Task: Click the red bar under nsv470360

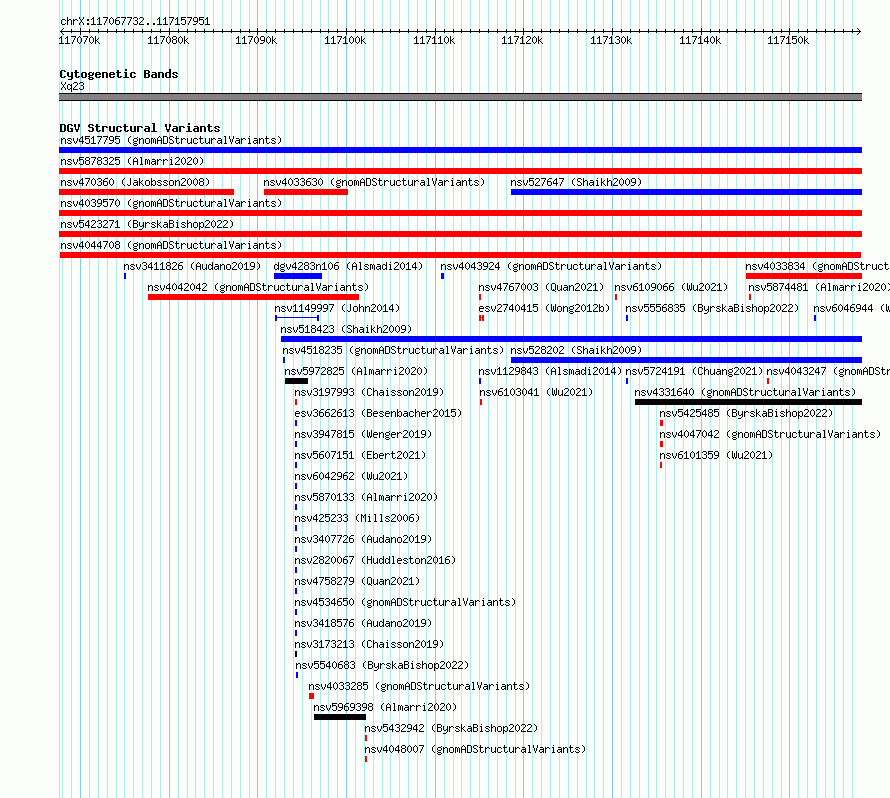Action: tap(146, 192)
